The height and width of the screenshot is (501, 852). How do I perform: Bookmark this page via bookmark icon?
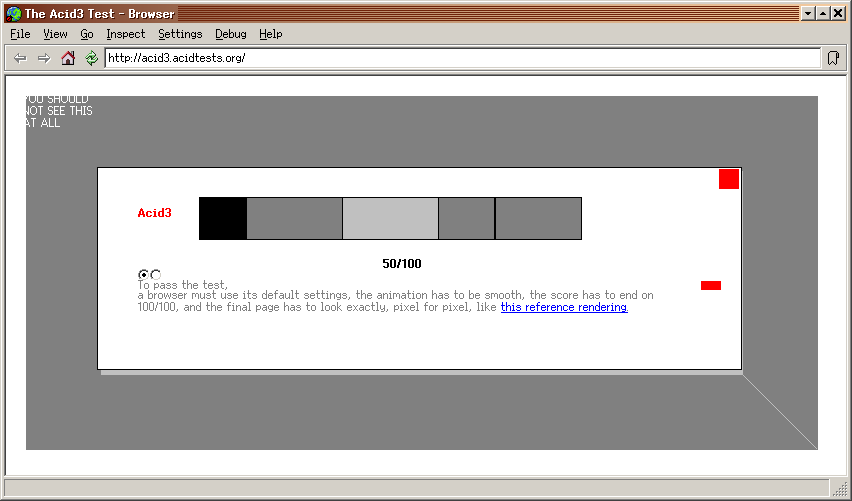(x=833, y=58)
